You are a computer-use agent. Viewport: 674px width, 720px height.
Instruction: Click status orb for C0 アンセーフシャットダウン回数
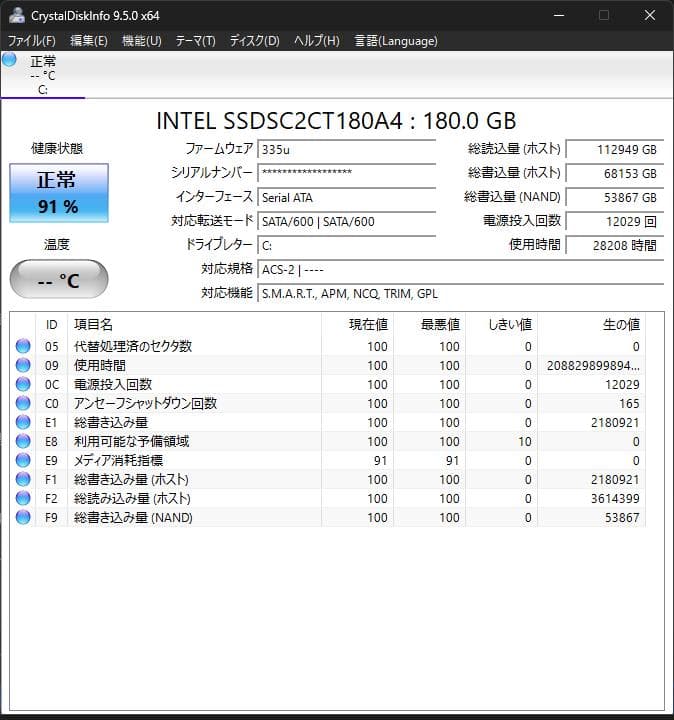point(23,403)
